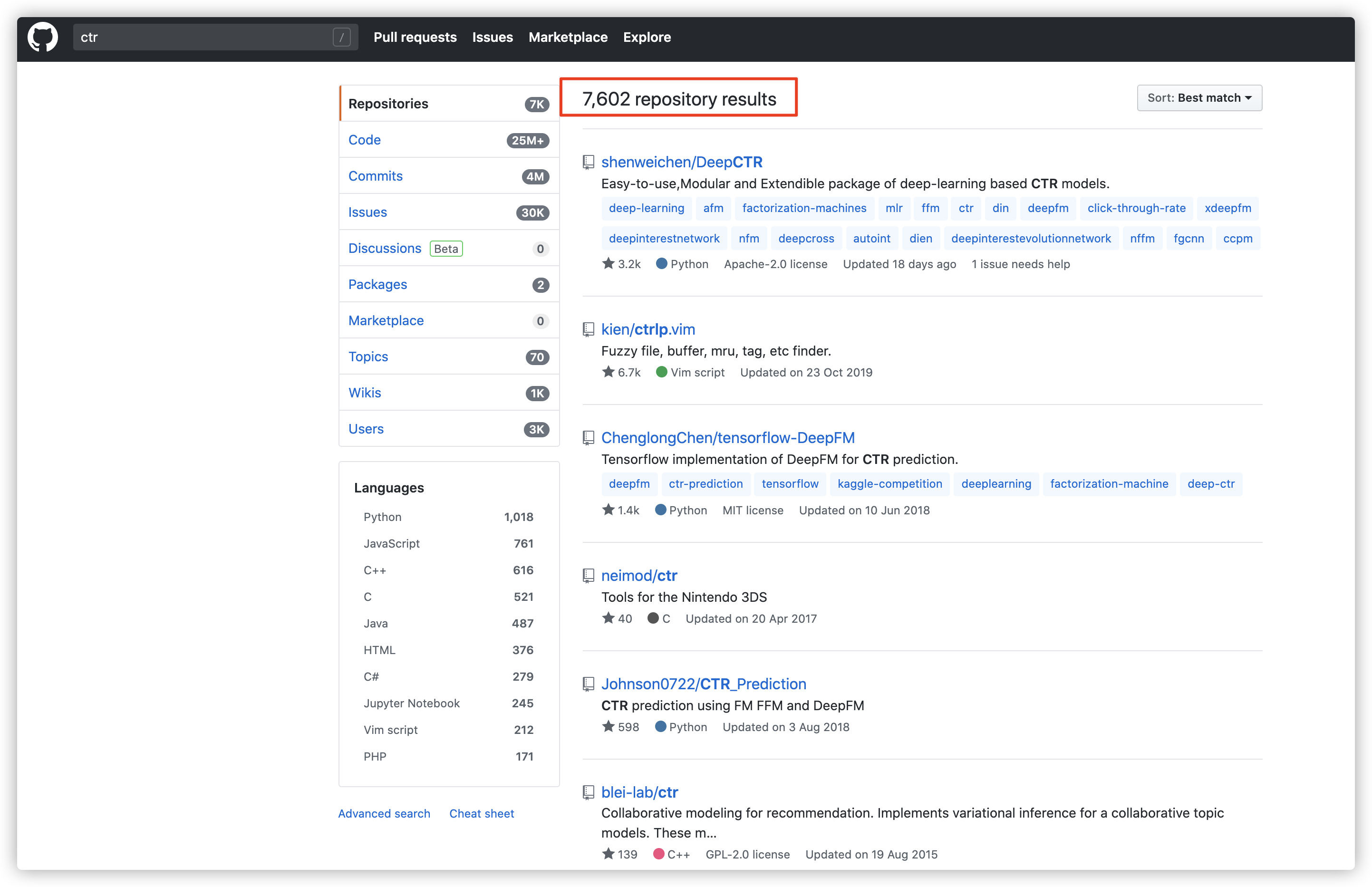Click the factorization-machines topic tag
The image size is (1372, 887).
[x=804, y=208]
